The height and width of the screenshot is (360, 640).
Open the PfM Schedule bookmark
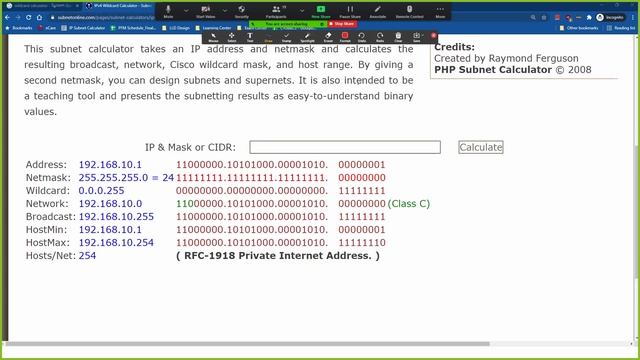(133, 28)
